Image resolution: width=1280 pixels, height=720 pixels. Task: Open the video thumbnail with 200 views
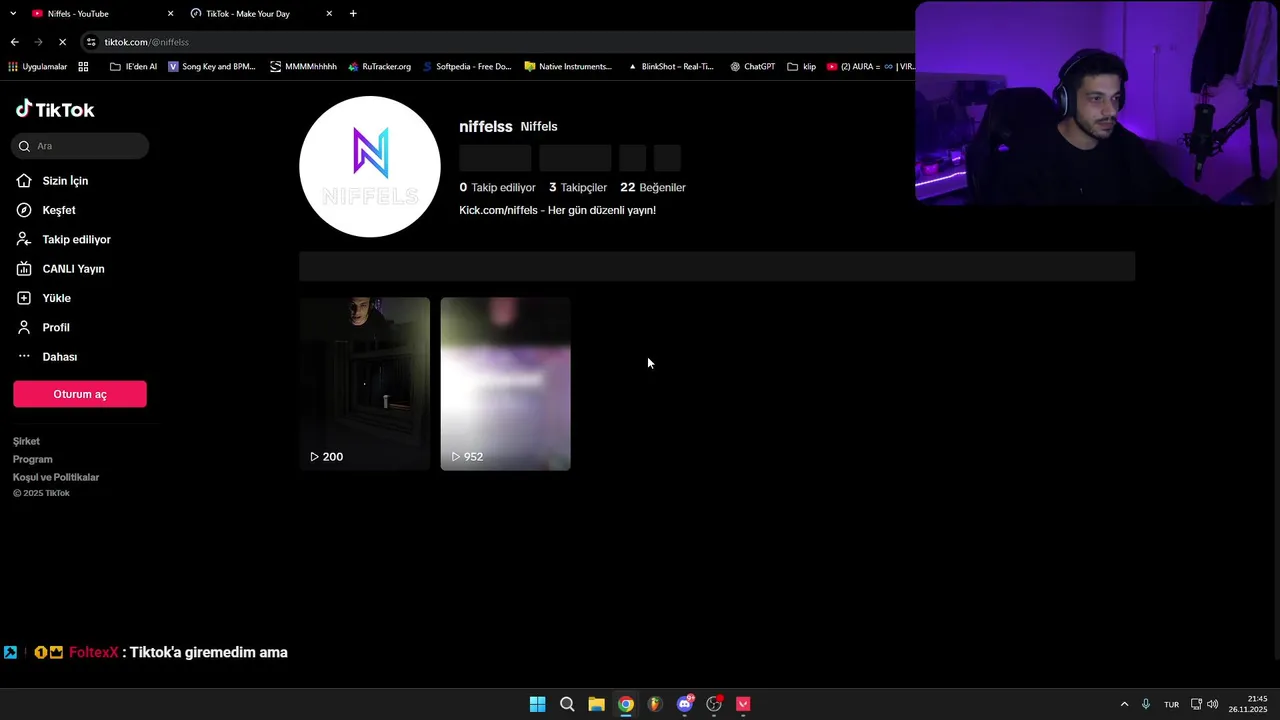click(x=365, y=384)
